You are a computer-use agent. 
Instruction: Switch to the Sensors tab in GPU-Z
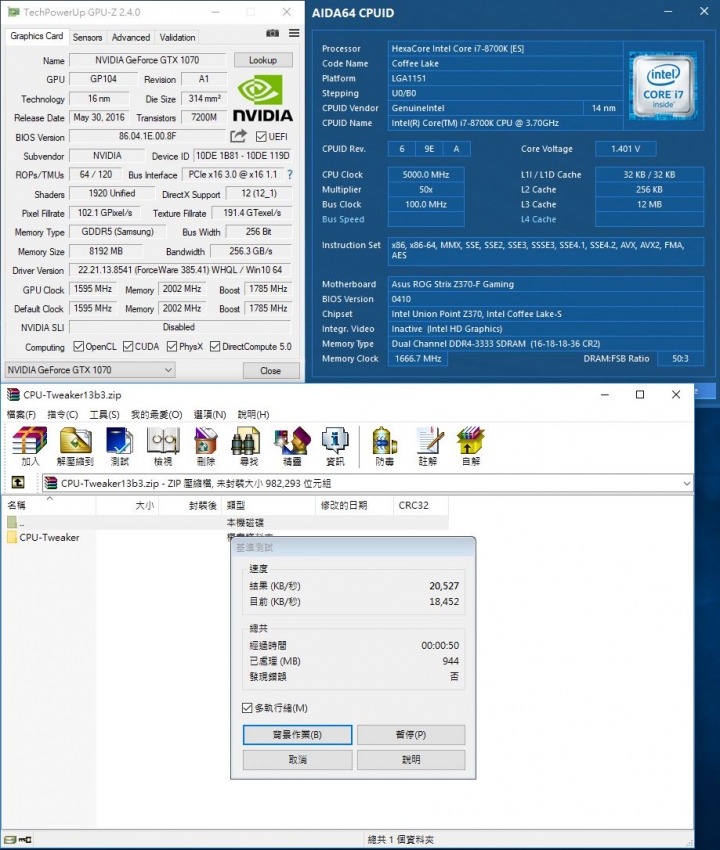pyautogui.click(x=87, y=37)
